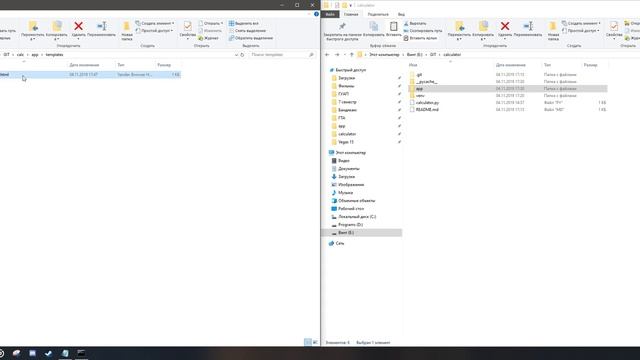Switch templates window to details view
Image resolution: width=640 pixels, height=360 pixels.
(x=308, y=342)
